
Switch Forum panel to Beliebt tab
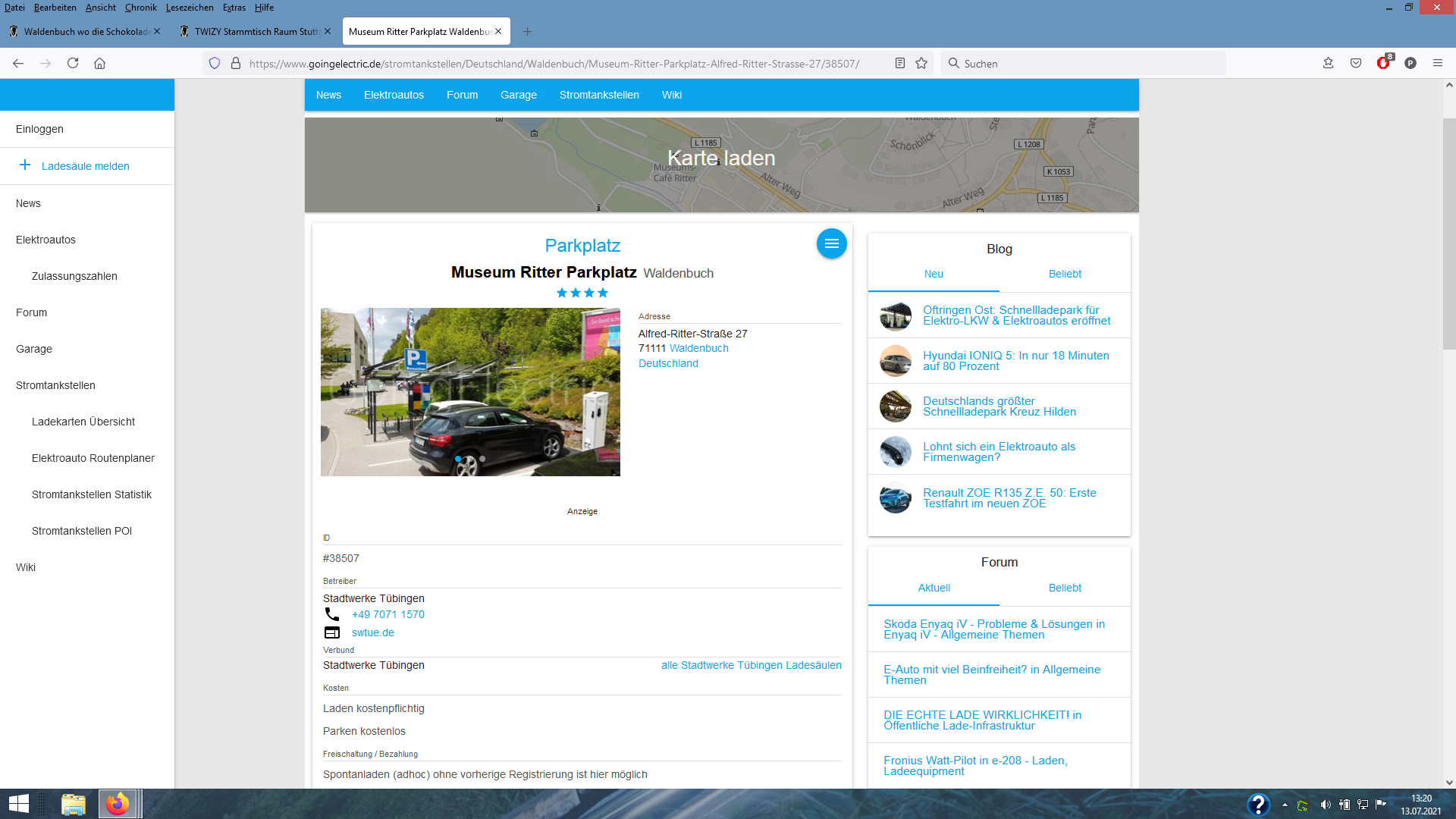pyautogui.click(x=1065, y=588)
